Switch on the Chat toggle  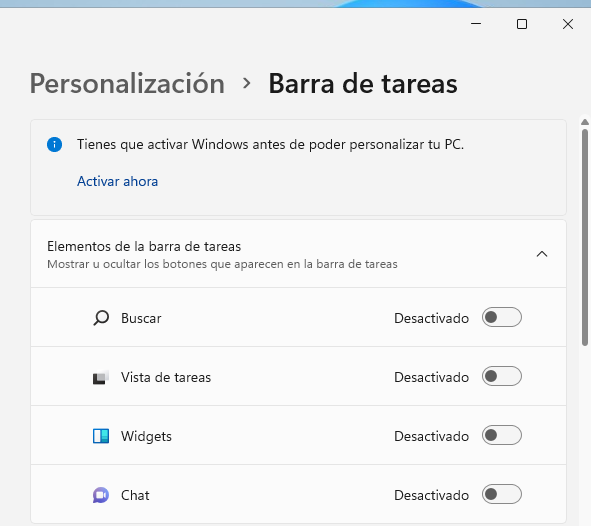tap(502, 494)
